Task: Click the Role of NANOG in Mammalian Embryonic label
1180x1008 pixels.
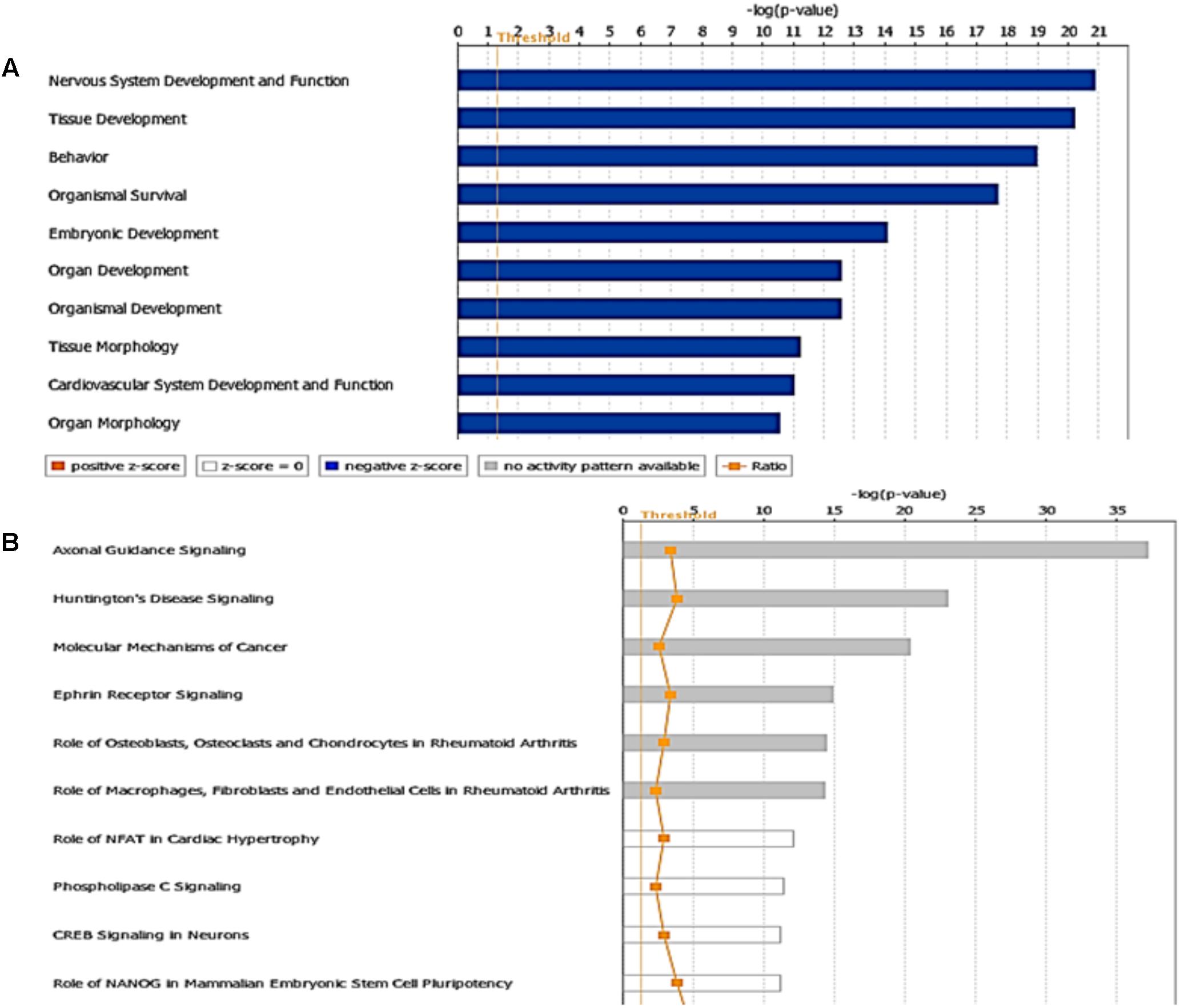Action: [282, 983]
